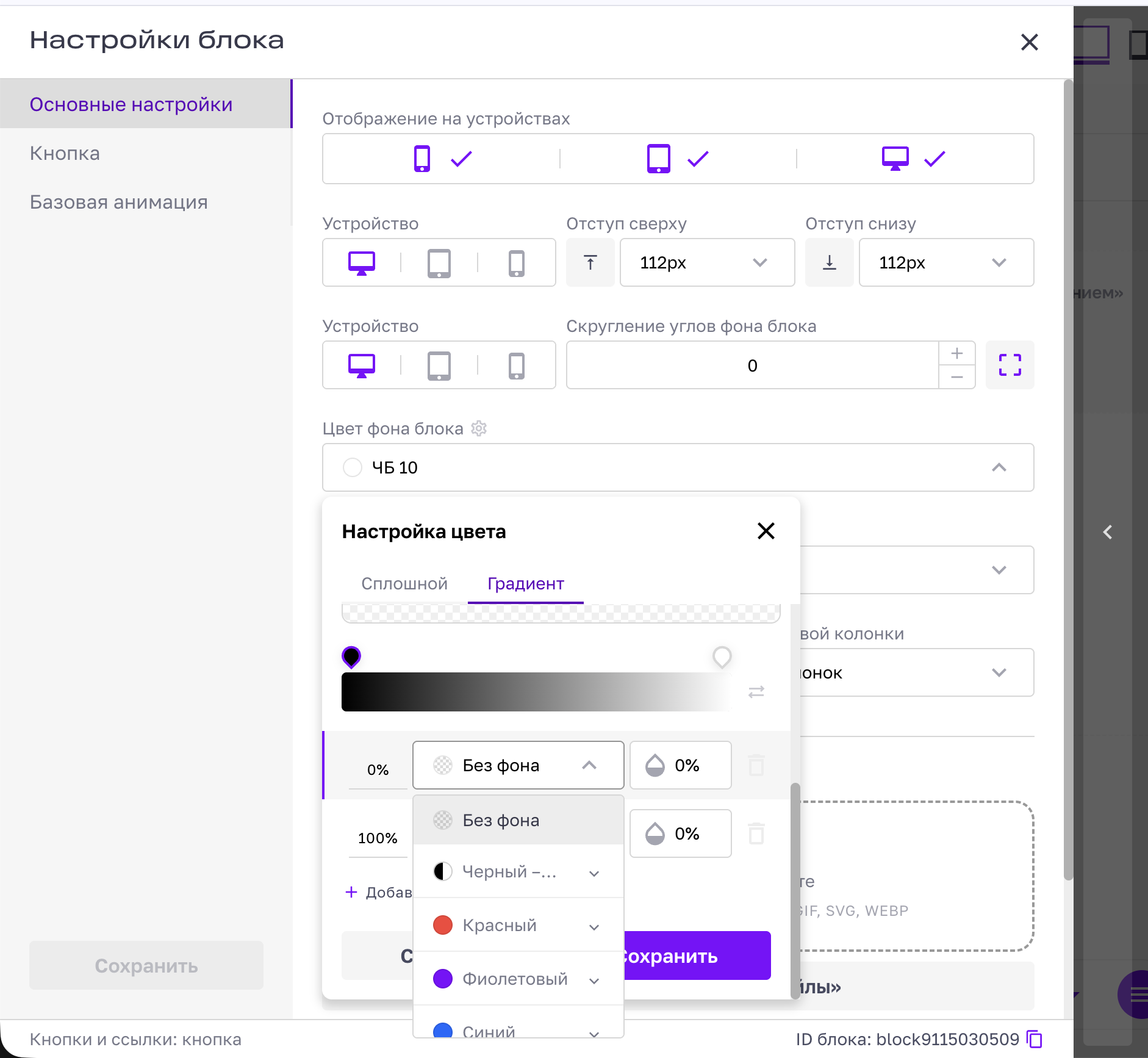
Task: Open Кнопка sidebar section
Action: (x=146, y=153)
